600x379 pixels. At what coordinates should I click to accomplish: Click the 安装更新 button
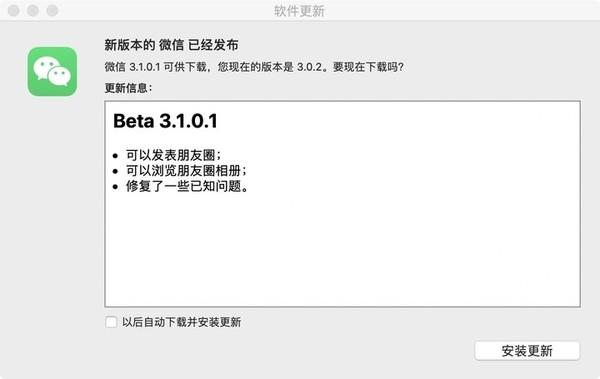(527, 351)
